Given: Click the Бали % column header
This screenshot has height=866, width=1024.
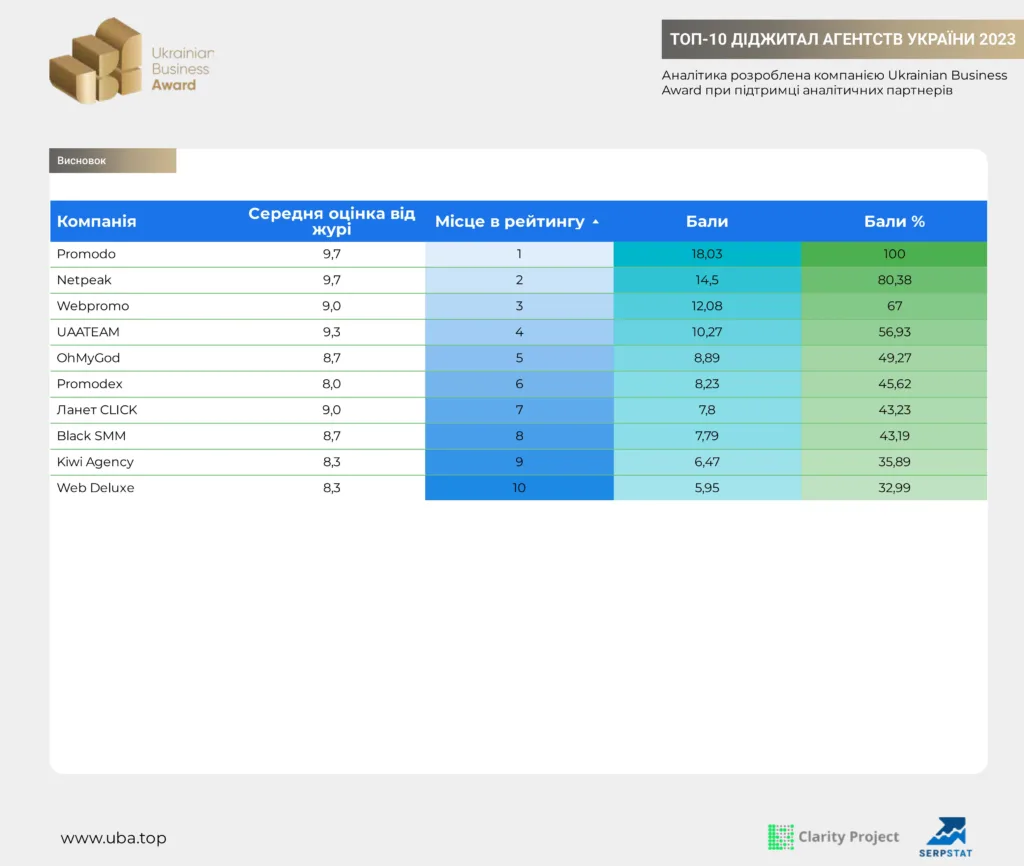Looking at the screenshot, I should 894,221.
